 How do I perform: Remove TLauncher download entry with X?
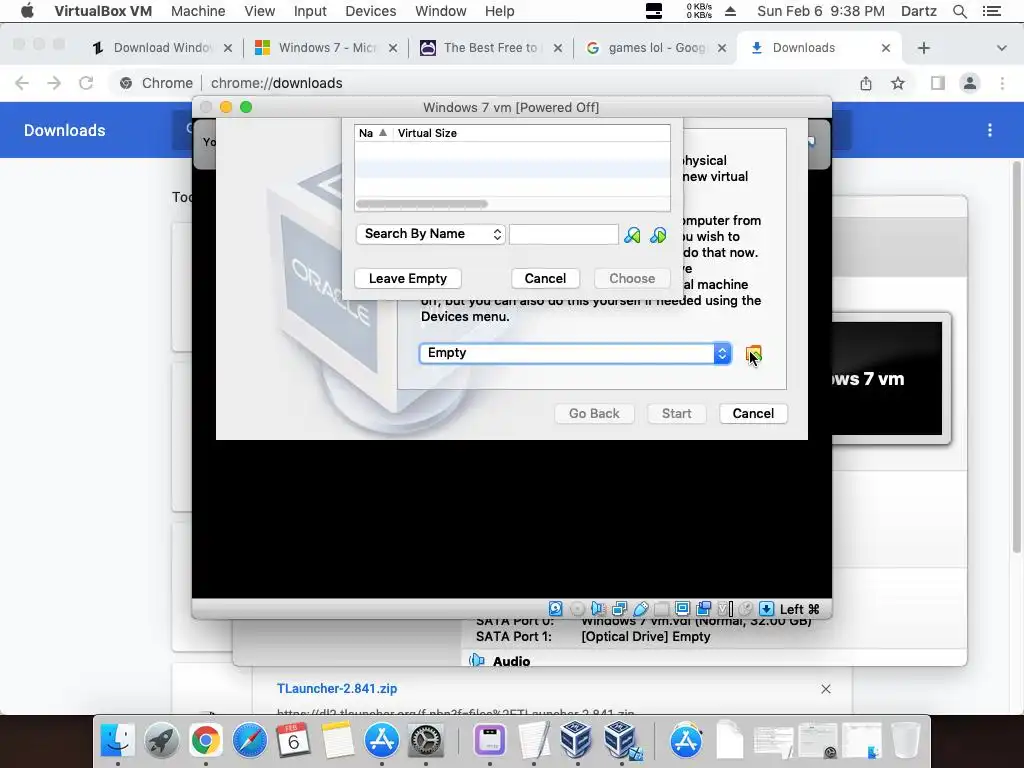pos(825,689)
